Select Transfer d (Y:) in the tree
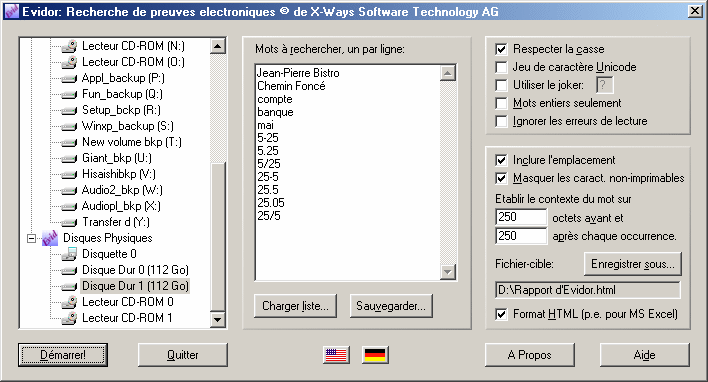 coord(116,222)
